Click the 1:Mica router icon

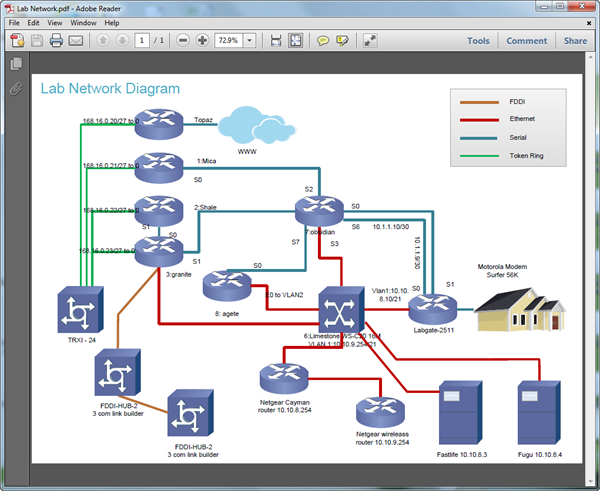point(159,168)
